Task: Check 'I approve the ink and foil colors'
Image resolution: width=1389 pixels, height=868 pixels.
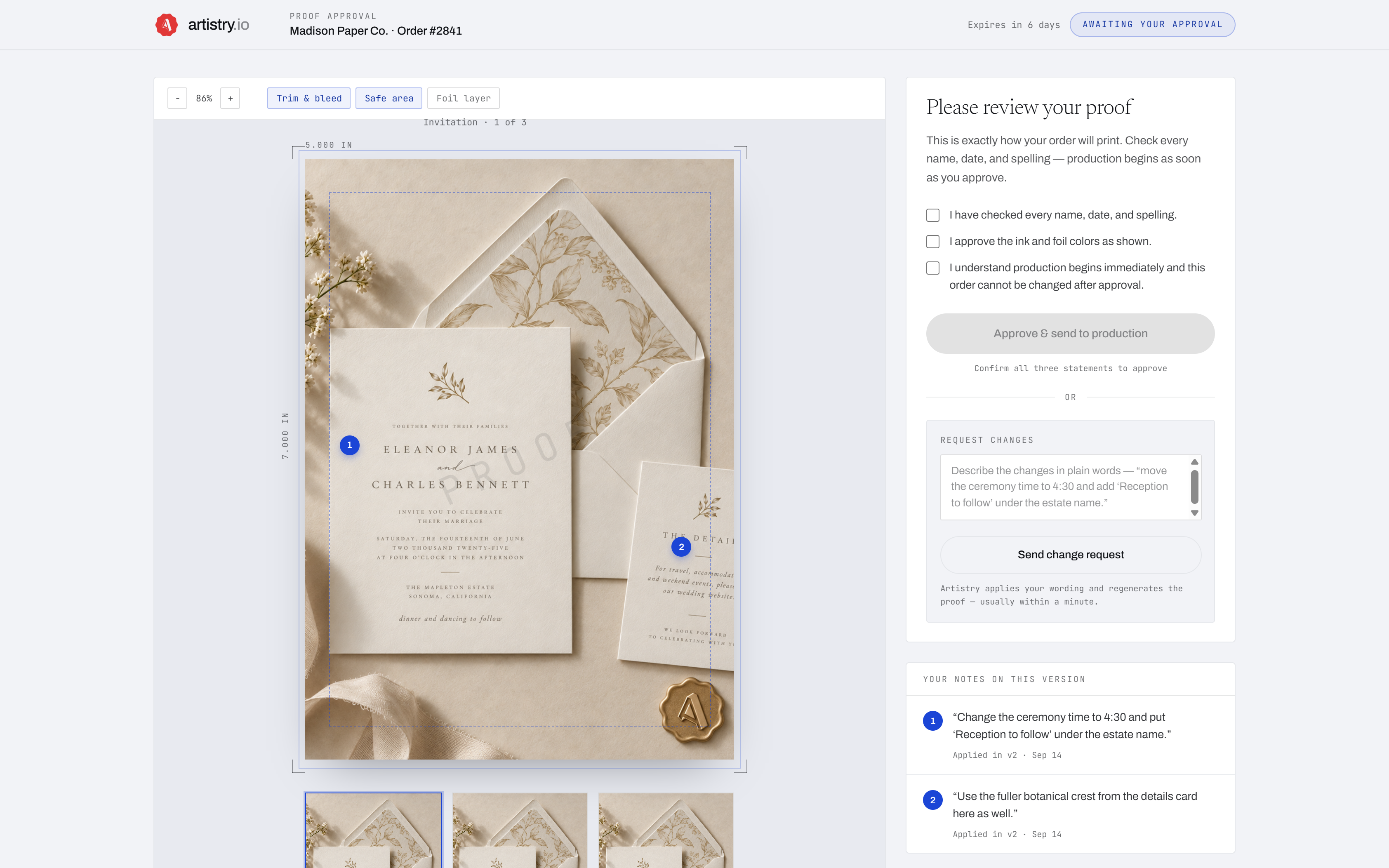Action: click(x=933, y=242)
